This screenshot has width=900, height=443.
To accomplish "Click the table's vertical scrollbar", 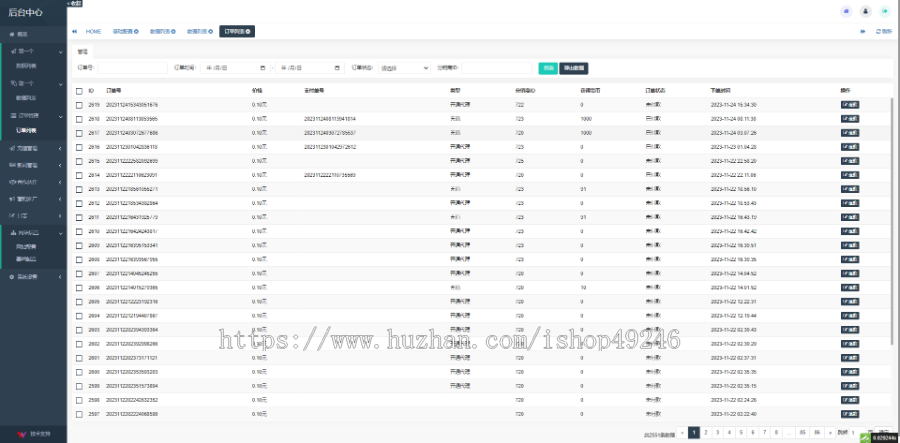I will (x=891, y=221).
